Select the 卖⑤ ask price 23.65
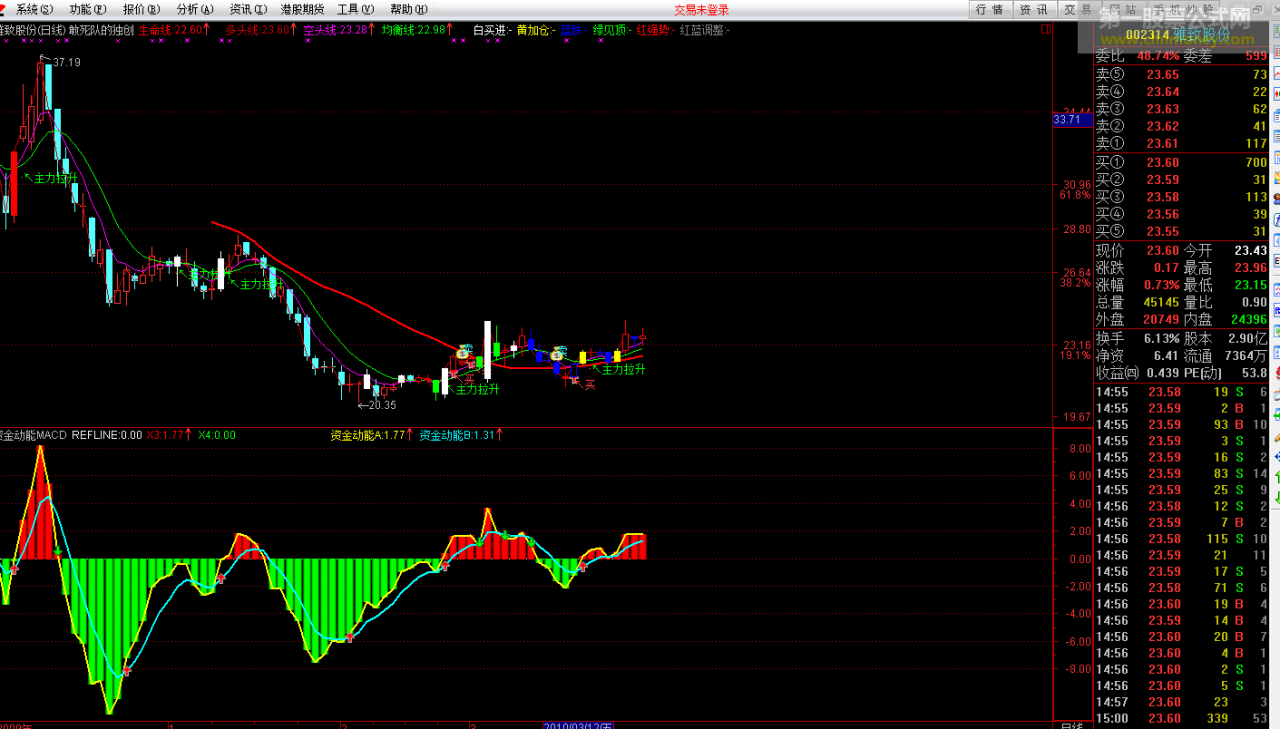 click(1162, 74)
